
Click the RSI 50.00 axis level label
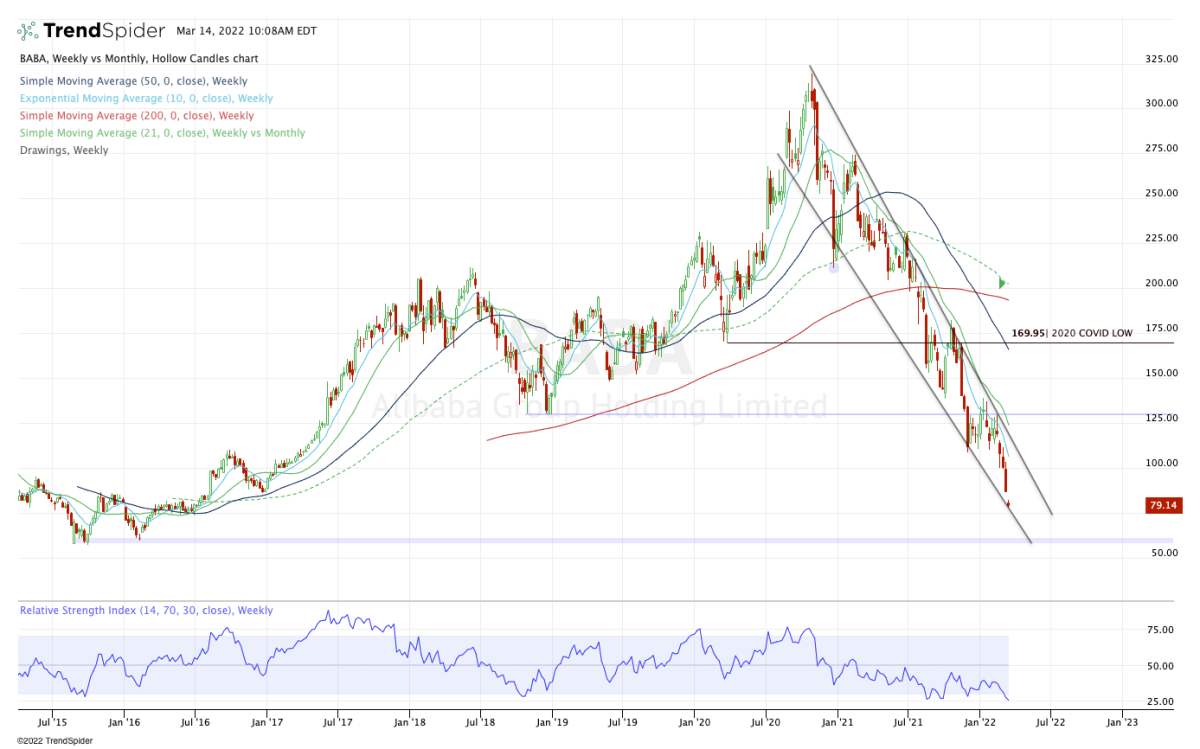(1159, 666)
